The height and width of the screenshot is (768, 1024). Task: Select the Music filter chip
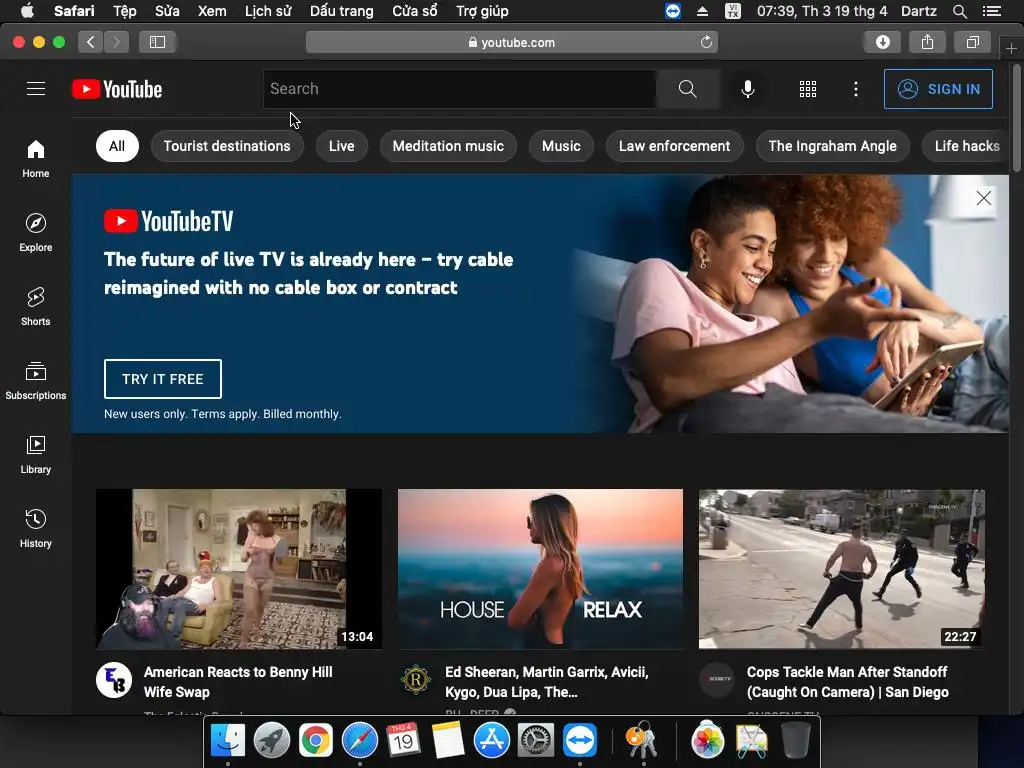[x=561, y=146]
